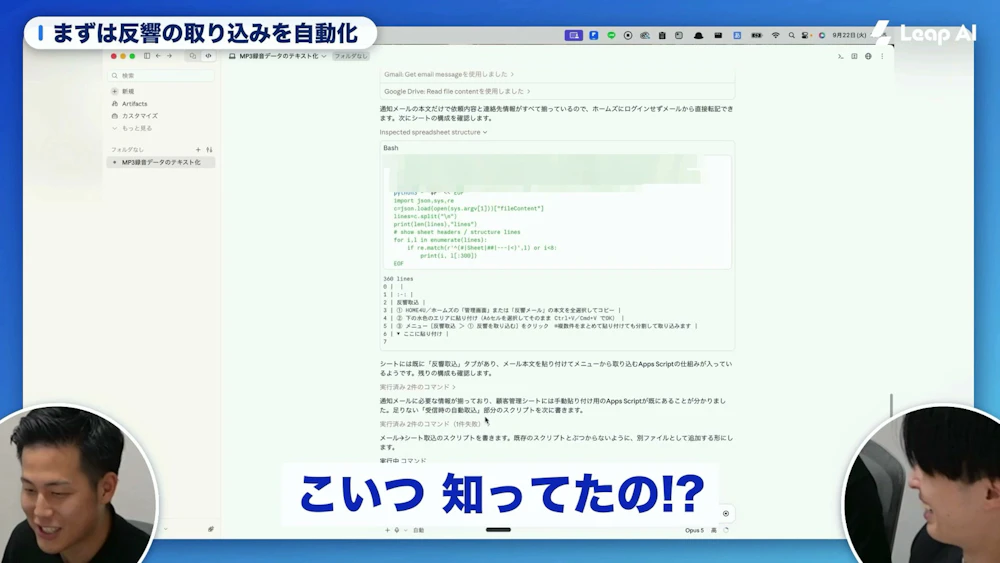Open the Opus 5 model selector
Screen dimensions: 1000x563
click(x=695, y=530)
